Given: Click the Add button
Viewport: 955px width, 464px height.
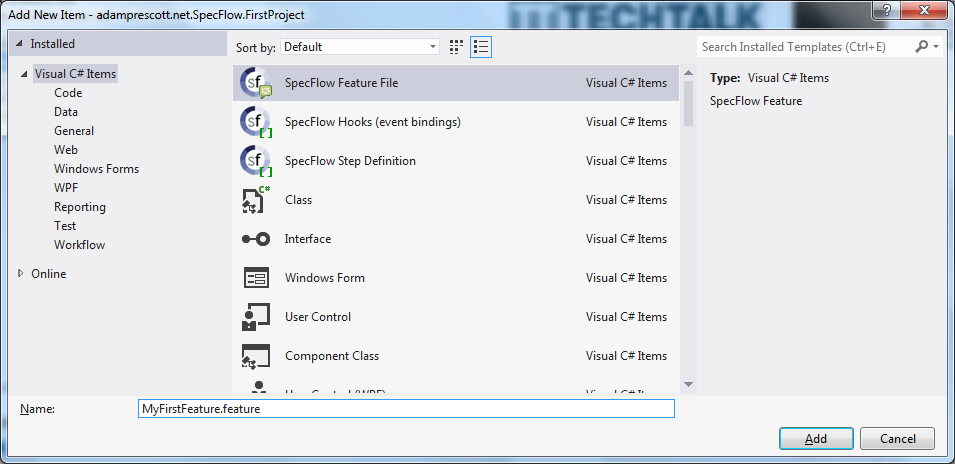Looking at the screenshot, I should (816, 439).
